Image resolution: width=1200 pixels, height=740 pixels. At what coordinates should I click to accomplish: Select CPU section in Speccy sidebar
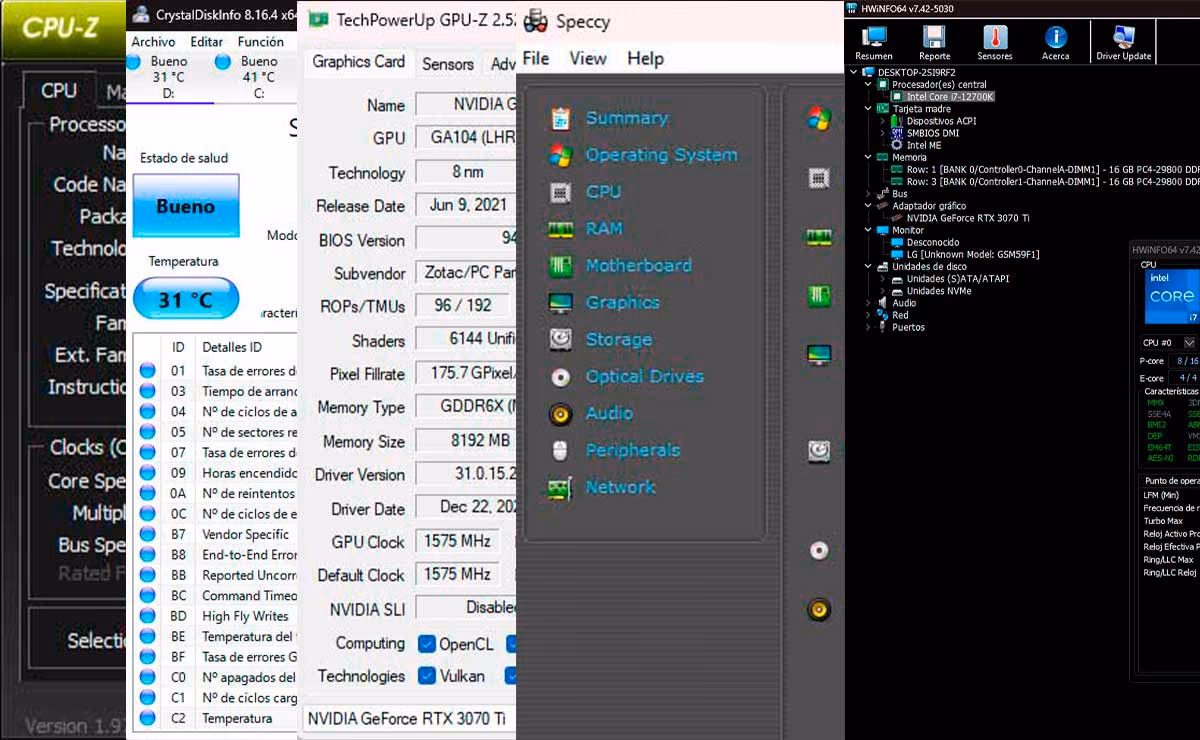point(603,192)
